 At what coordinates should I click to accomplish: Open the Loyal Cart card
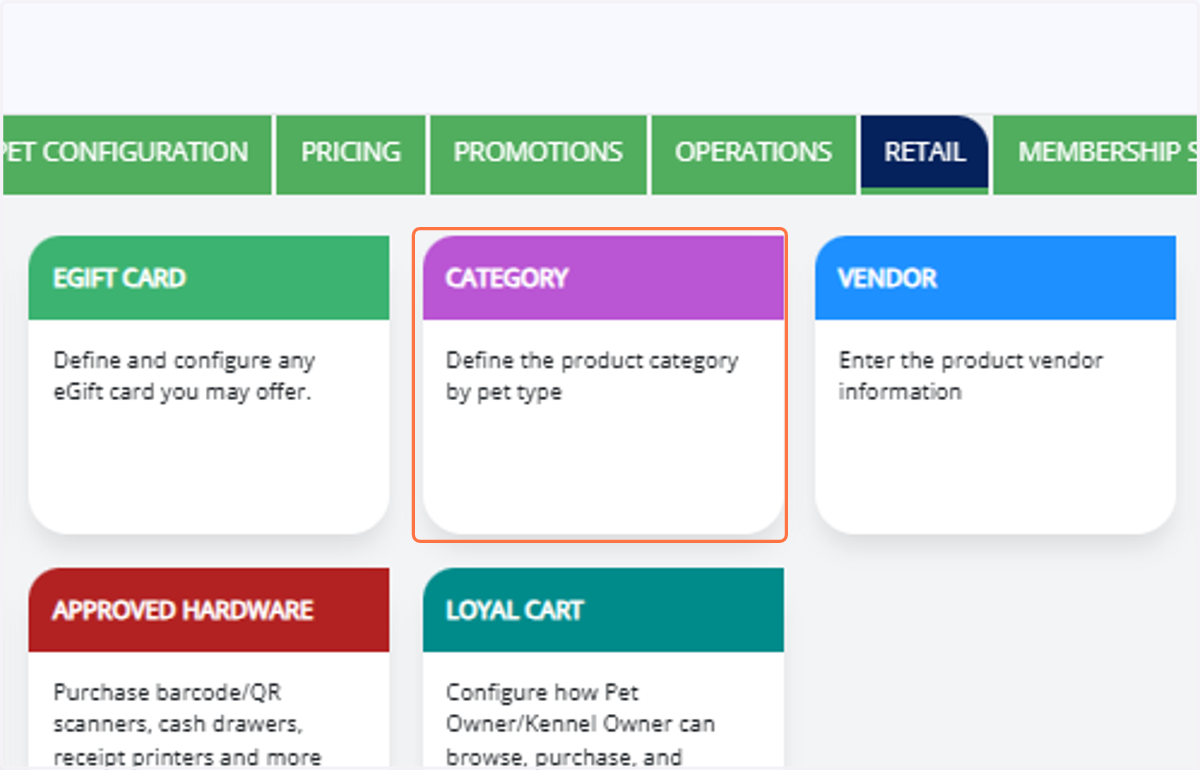pos(603,668)
